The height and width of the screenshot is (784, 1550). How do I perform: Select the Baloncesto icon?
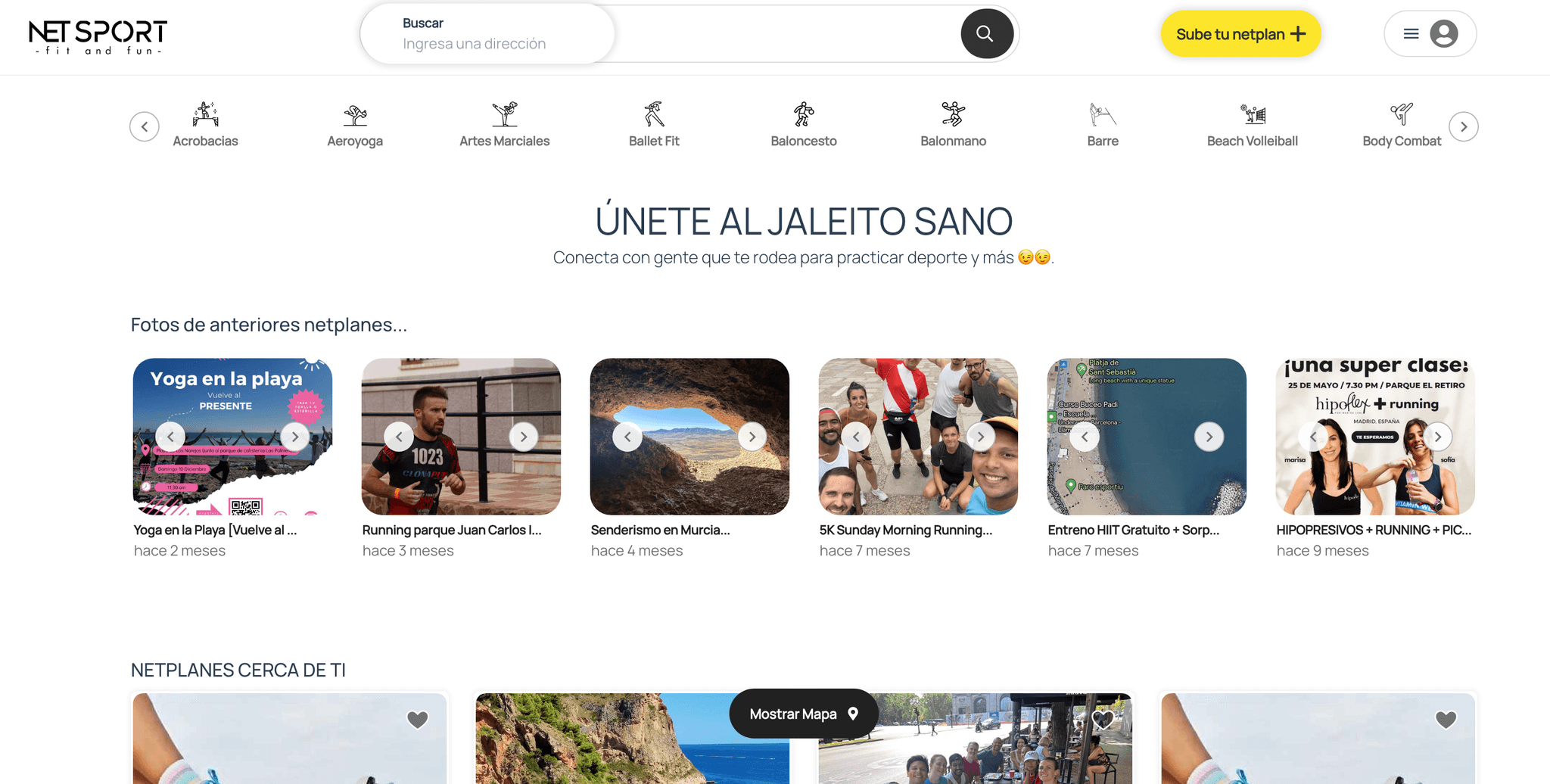point(804,114)
